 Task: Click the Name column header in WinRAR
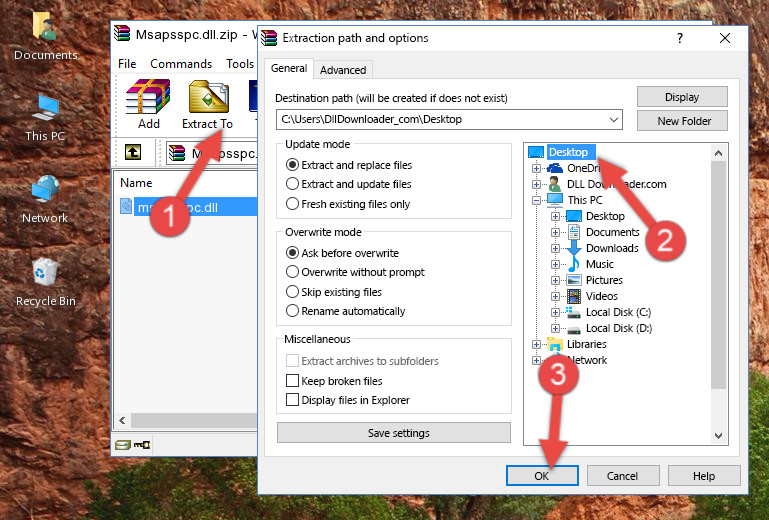pyautogui.click(x=136, y=183)
